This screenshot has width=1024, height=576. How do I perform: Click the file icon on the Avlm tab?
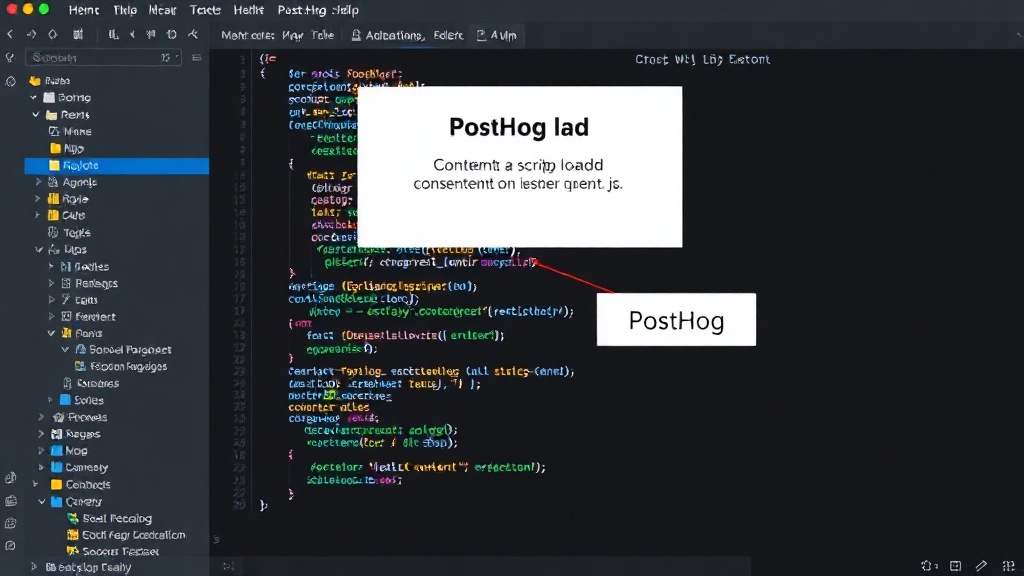(x=481, y=35)
